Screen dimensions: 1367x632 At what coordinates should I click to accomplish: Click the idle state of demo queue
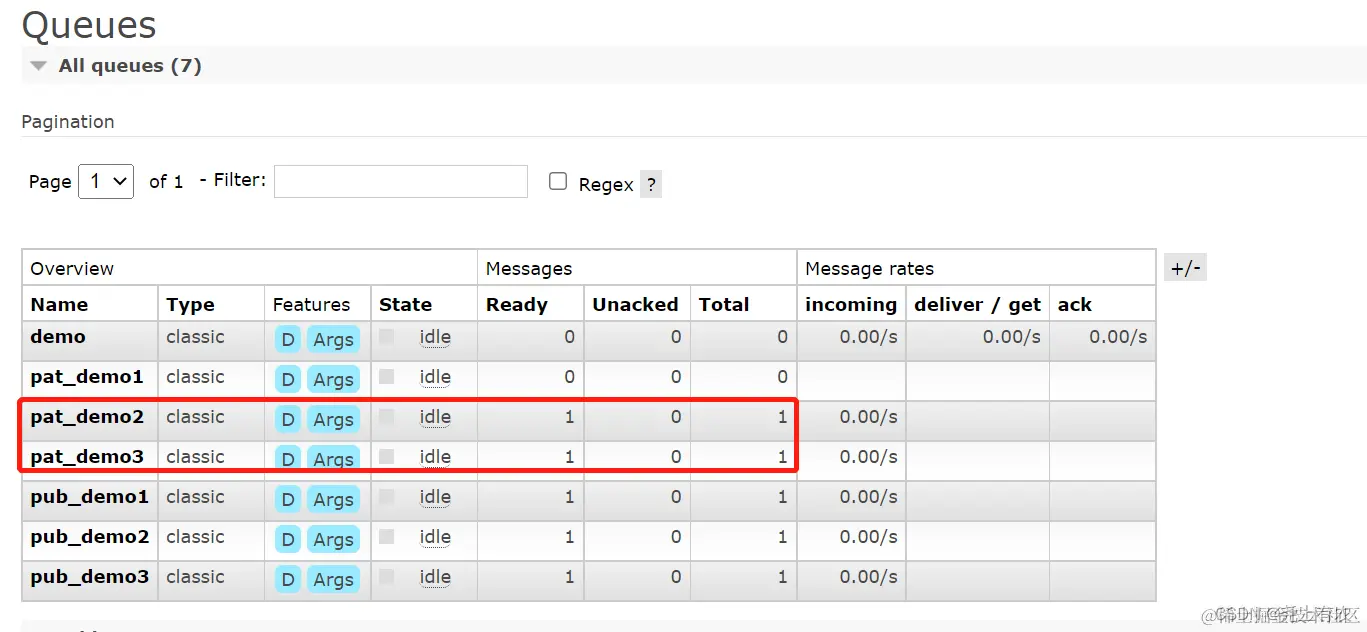pos(435,337)
